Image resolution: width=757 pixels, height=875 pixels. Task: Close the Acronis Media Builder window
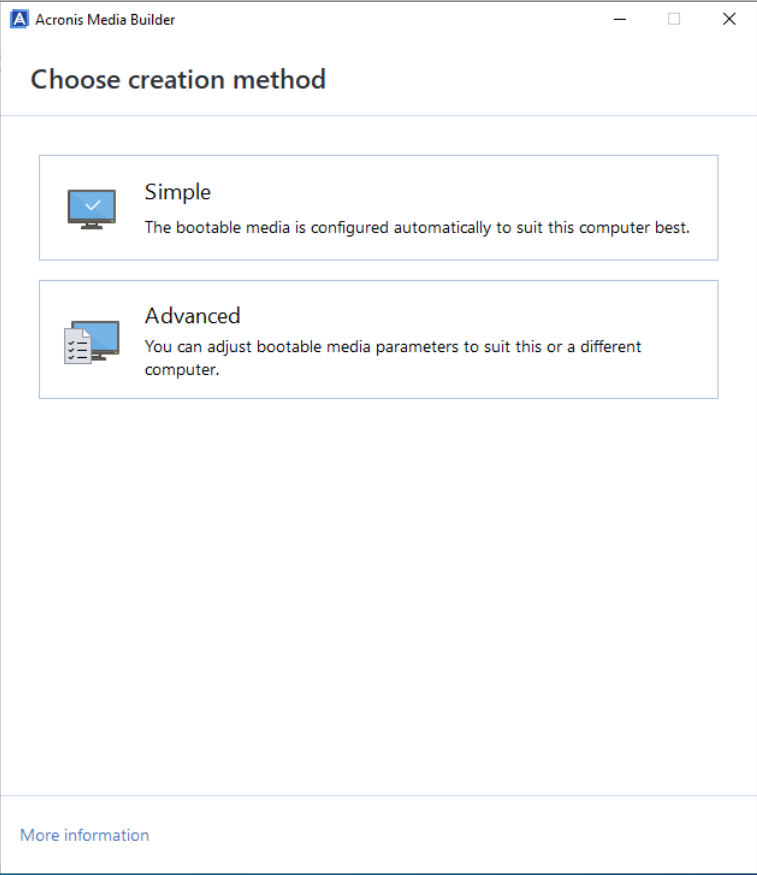(729, 19)
